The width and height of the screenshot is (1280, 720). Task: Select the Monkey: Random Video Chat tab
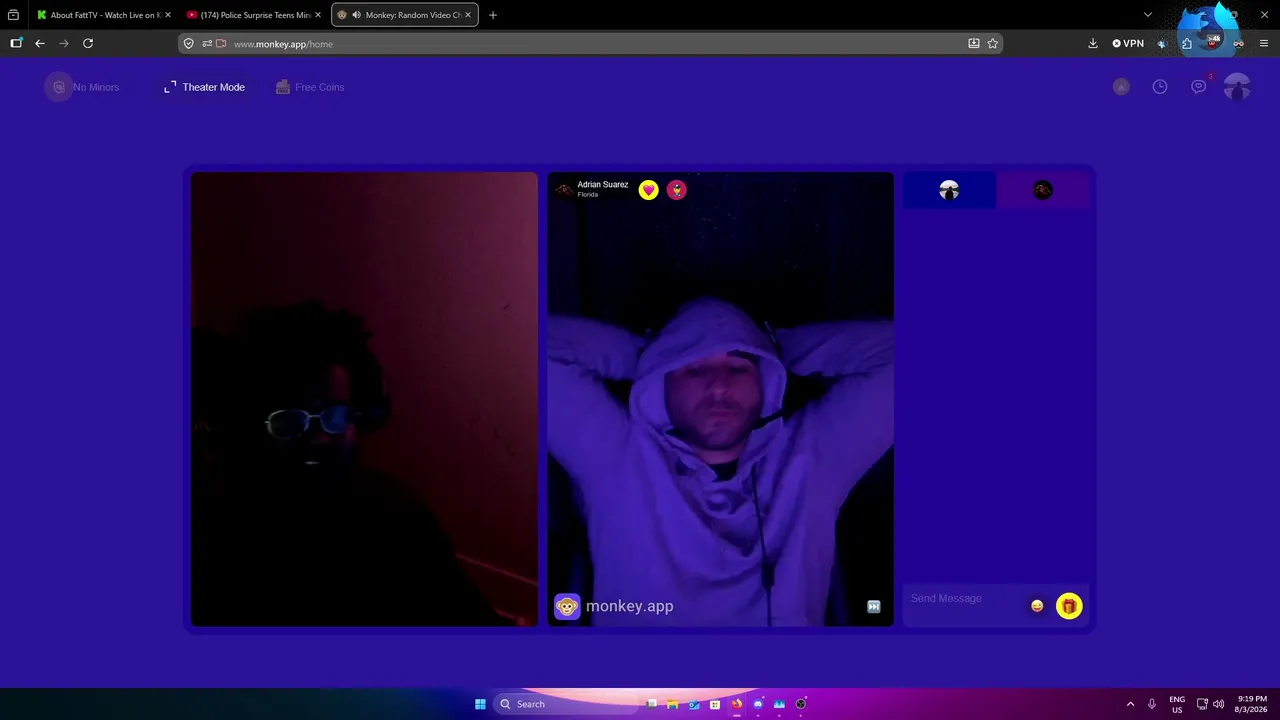[405, 15]
